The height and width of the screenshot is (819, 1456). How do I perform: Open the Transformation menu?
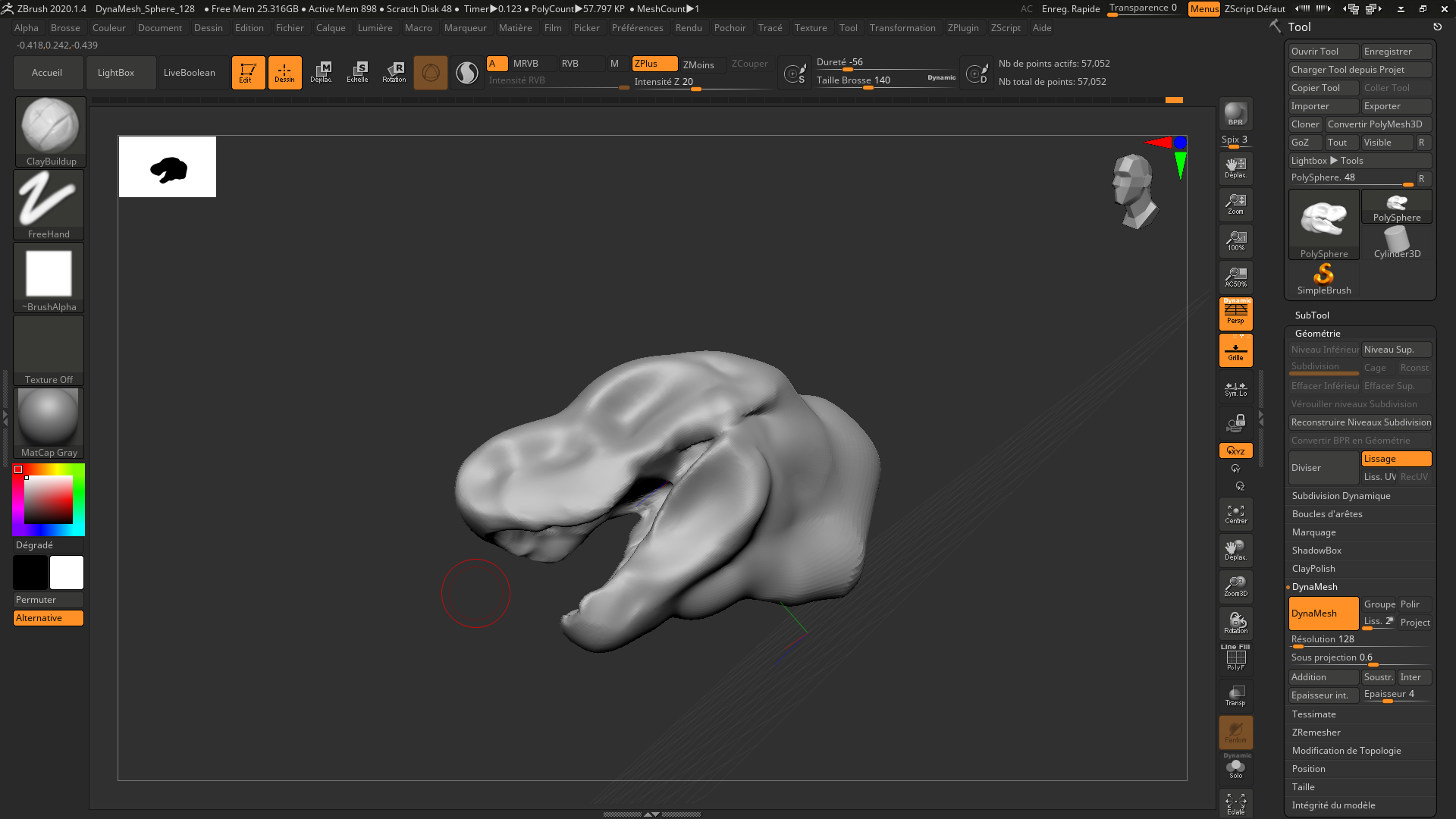point(902,28)
